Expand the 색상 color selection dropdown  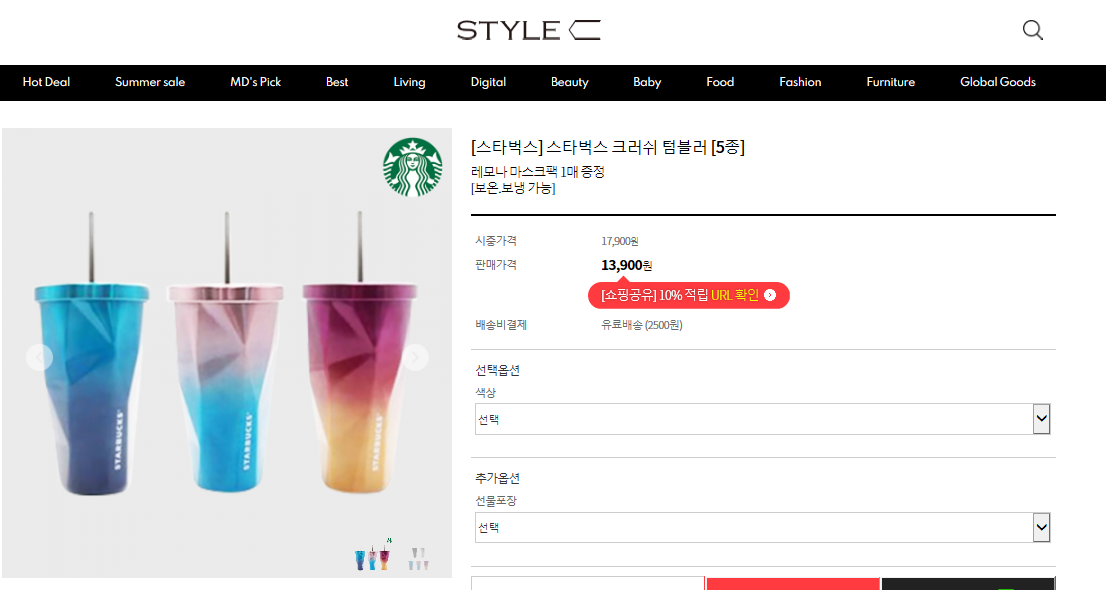tap(762, 419)
